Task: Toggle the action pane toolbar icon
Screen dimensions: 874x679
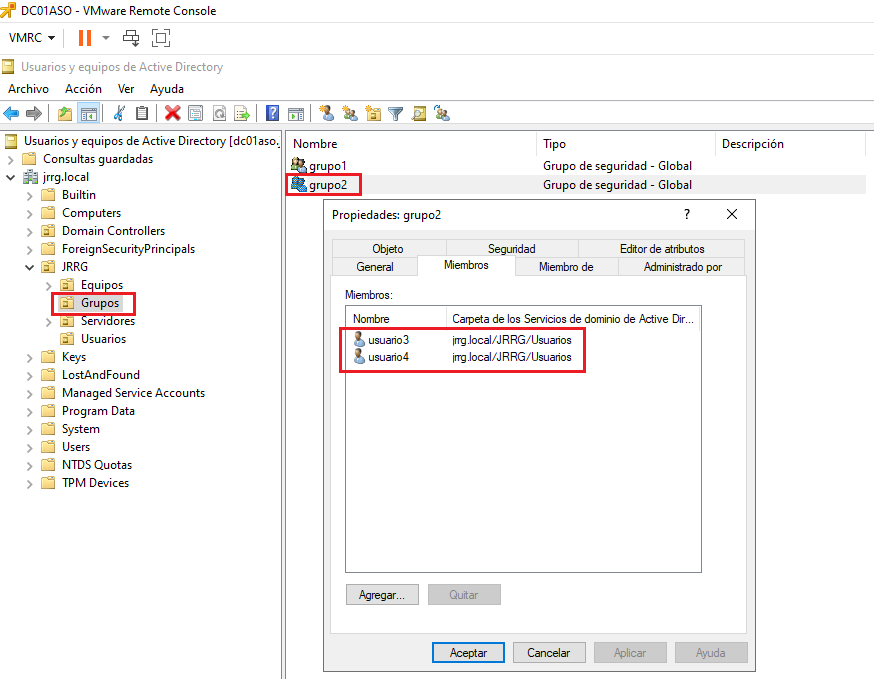Action: 296,114
